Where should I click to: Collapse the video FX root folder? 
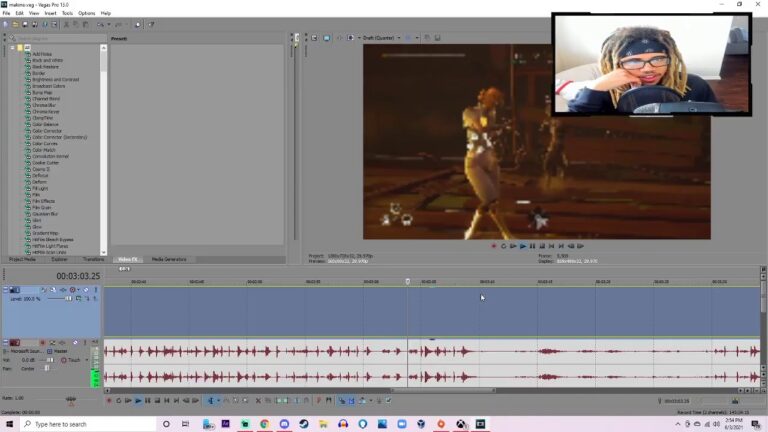tap(12, 47)
